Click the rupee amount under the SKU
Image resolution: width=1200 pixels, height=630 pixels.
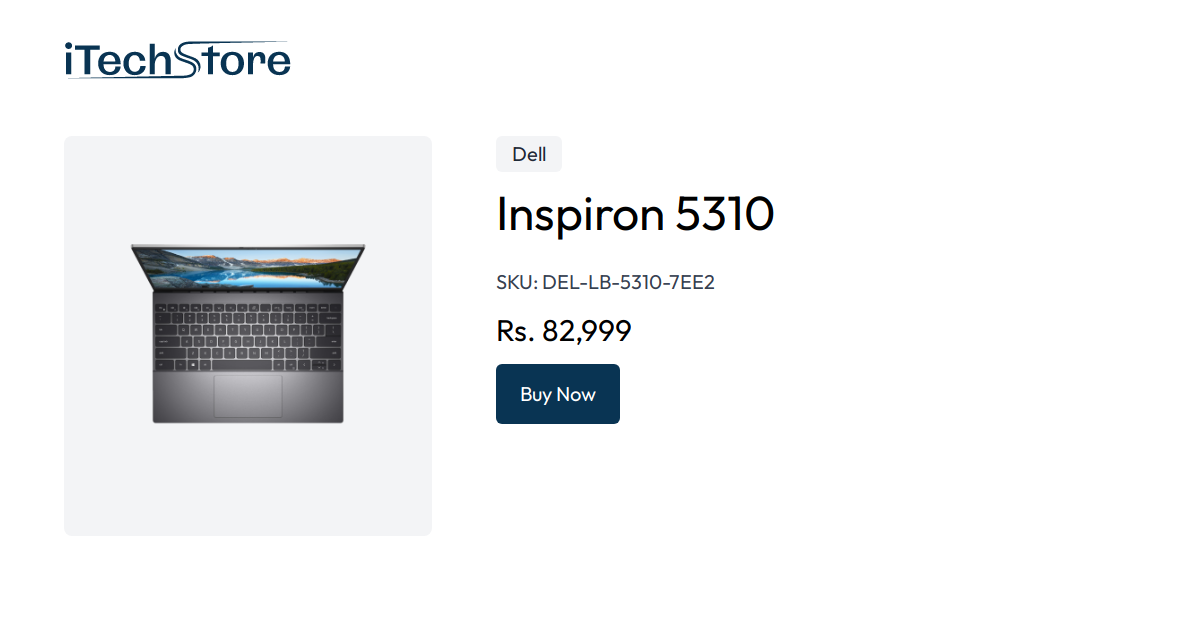[584, 331]
